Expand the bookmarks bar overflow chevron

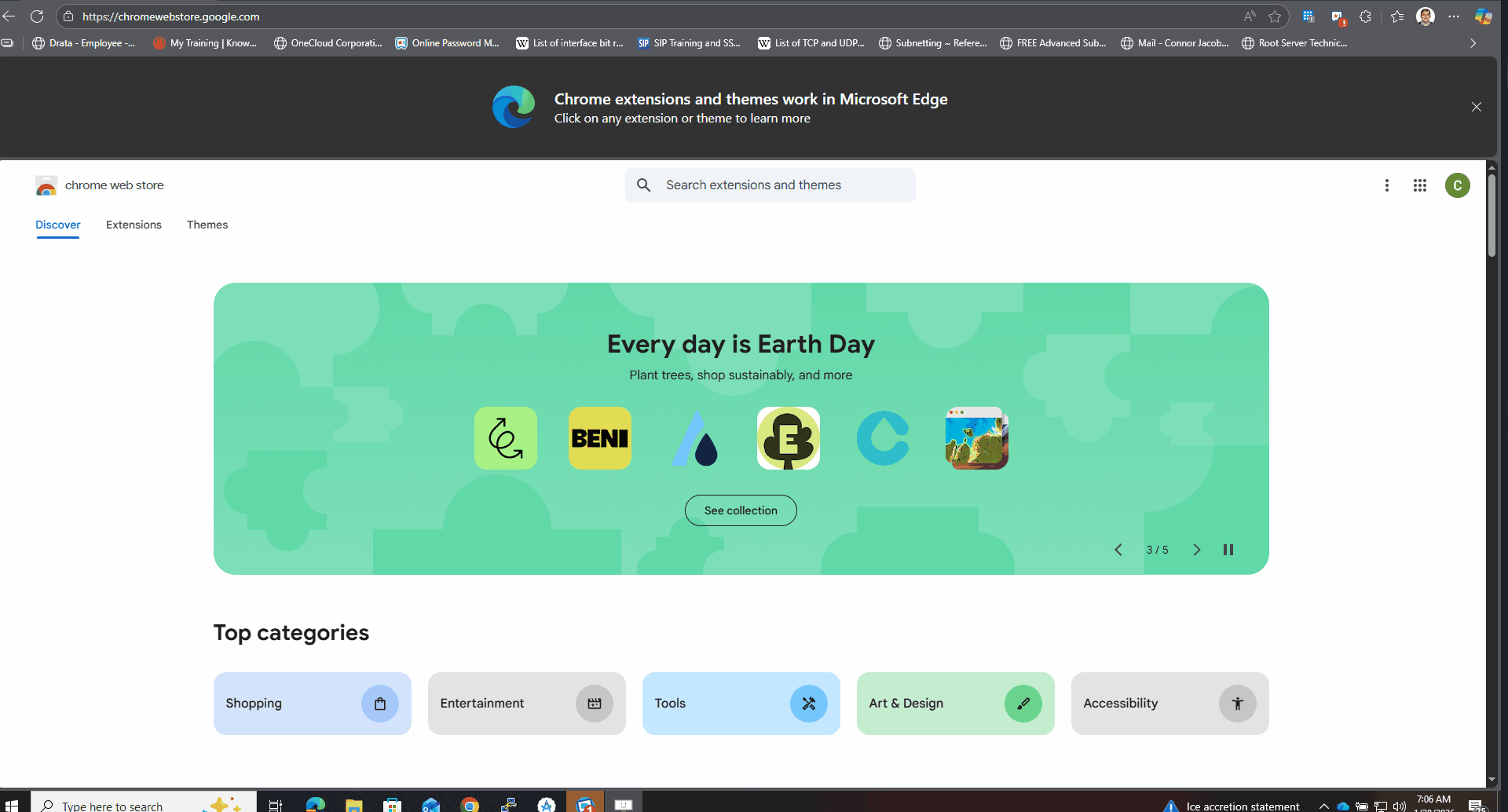point(1473,43)
